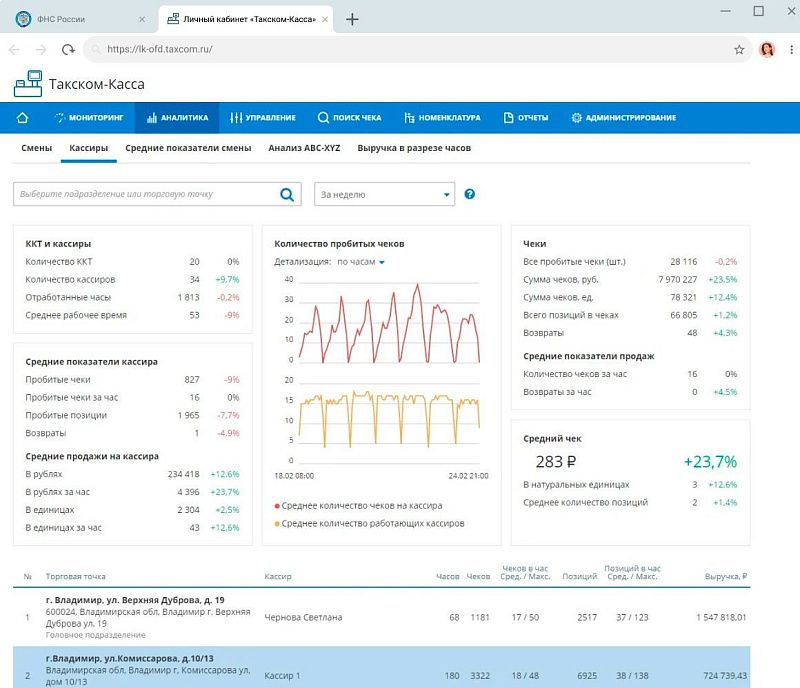Bookmark this page with the star icon
Screen dimensions: 800x688
pos(739,50)
